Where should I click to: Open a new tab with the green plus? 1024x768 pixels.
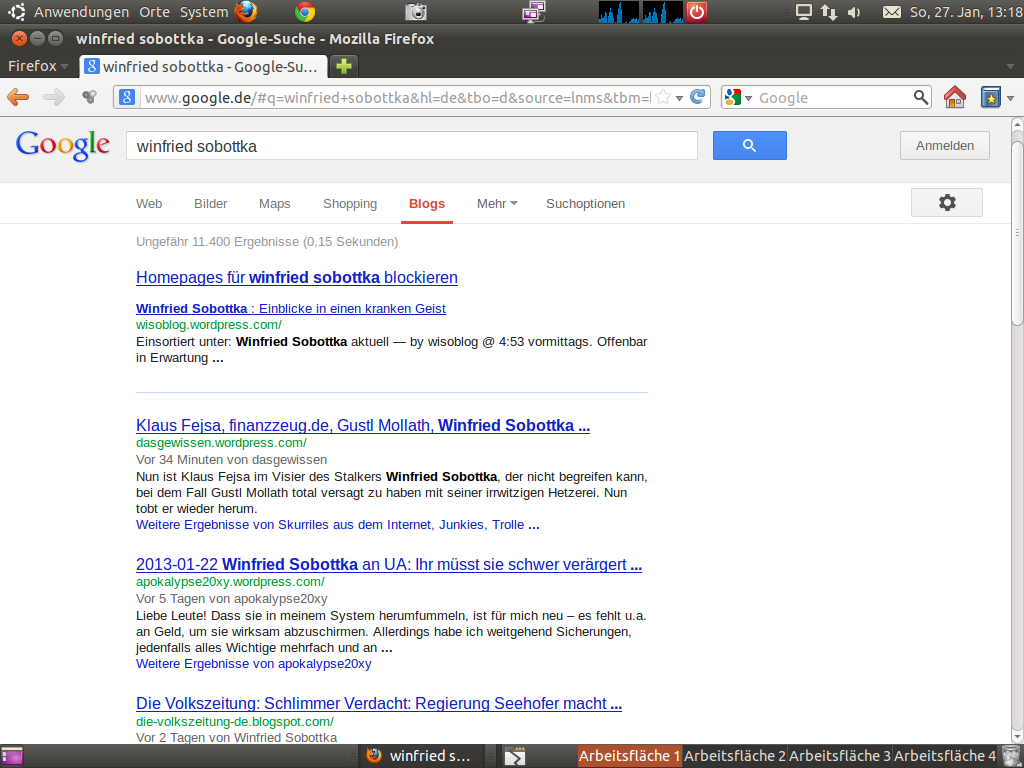[344, 66]
